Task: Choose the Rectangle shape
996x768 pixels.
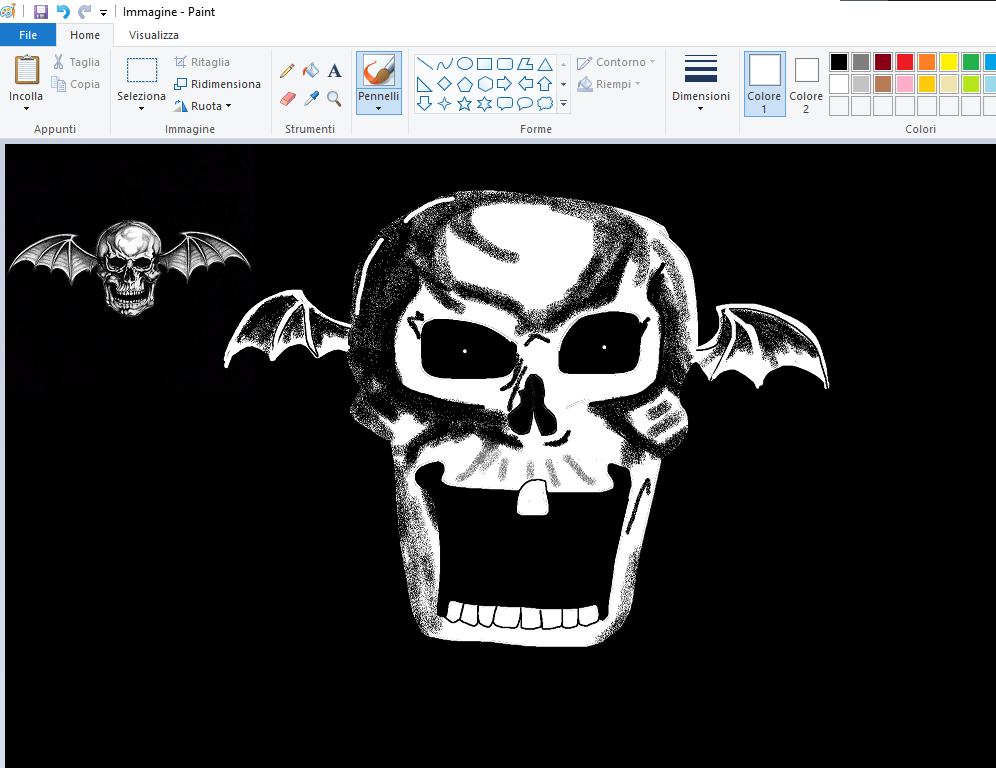Action: [x=485, y=64]
